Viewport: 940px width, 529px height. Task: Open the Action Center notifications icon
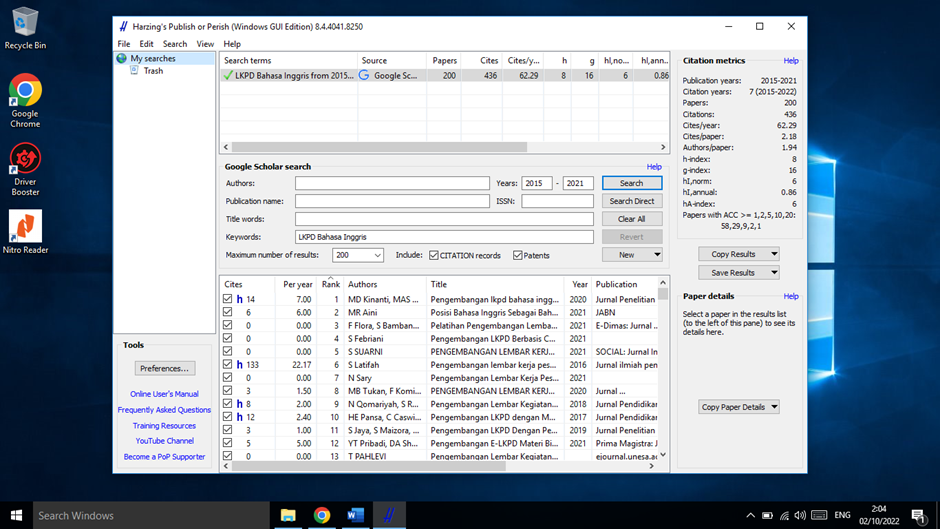click(x=918, y=515)
